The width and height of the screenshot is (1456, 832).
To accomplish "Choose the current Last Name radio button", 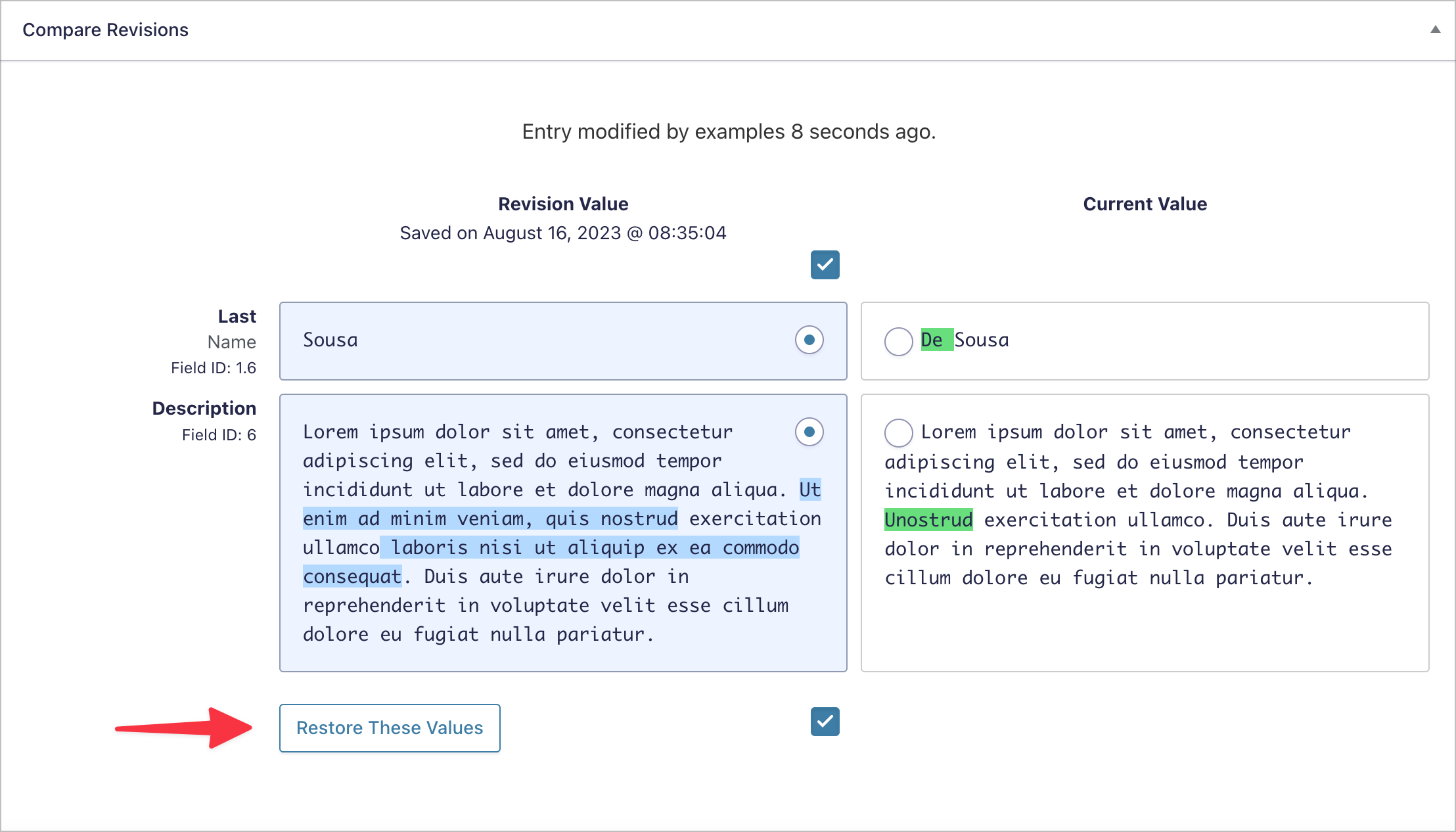I will click(898, 341).
